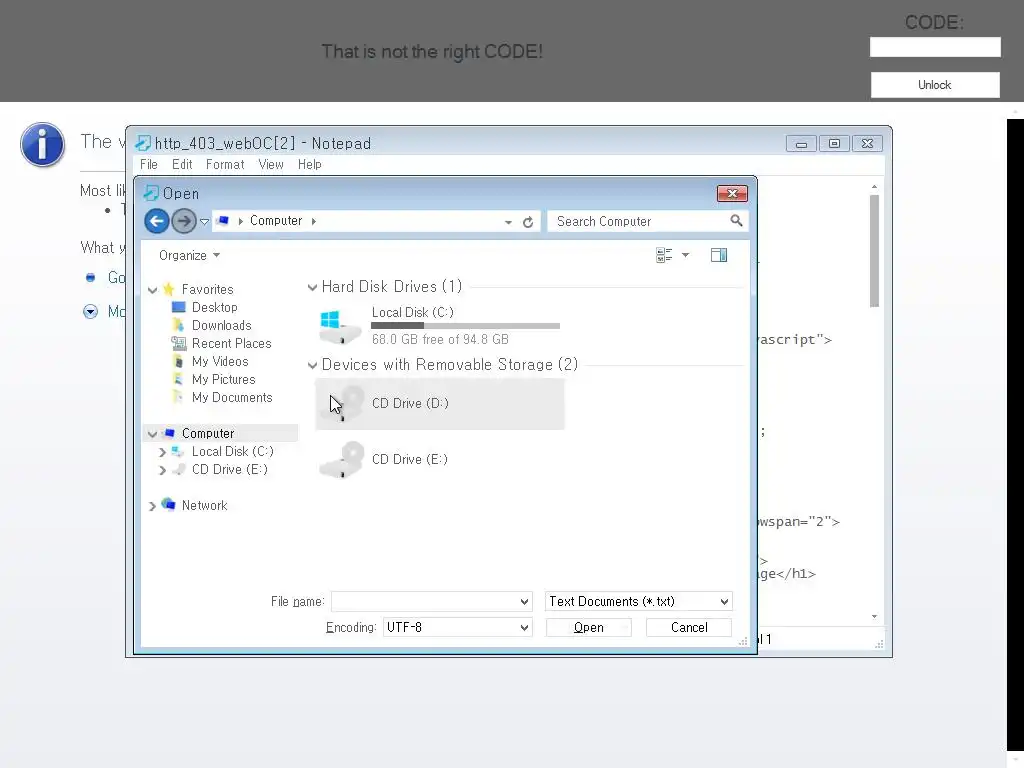
Task: Click the Notepad title bar icon
Action: tap(143, 143)
